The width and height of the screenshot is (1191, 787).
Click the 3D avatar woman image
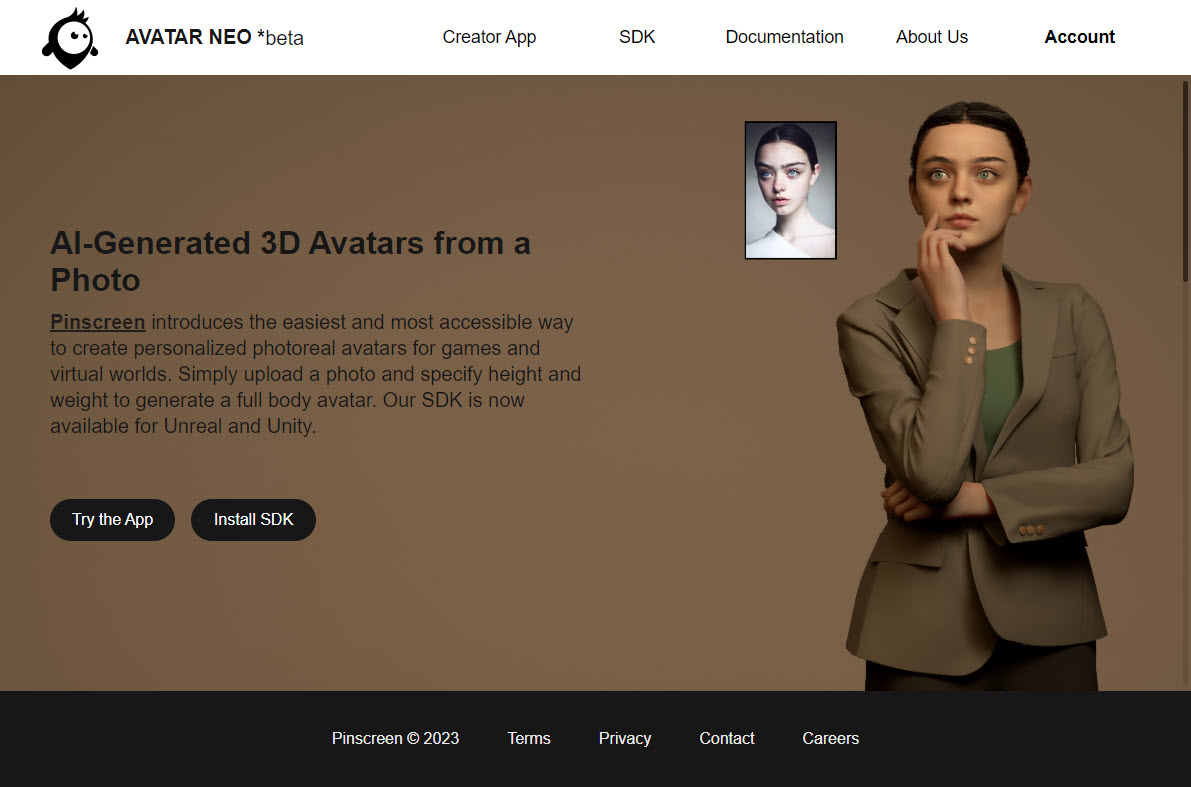pos(987,395)
